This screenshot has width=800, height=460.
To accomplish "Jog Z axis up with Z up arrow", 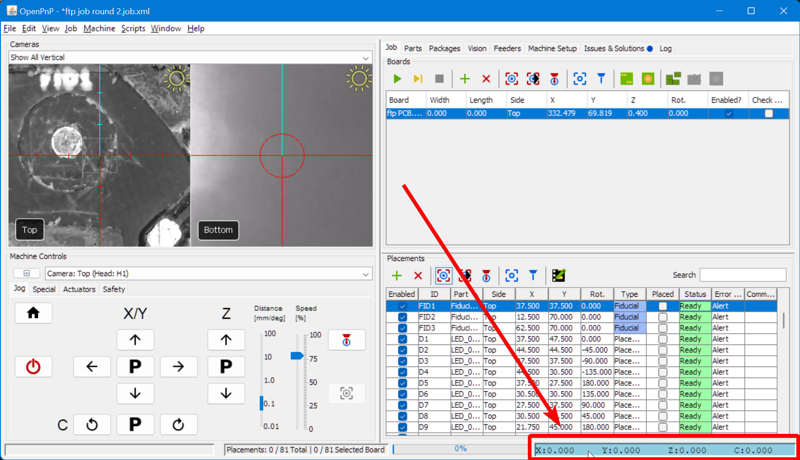I will pyautogui.click(x=226, y=340).
